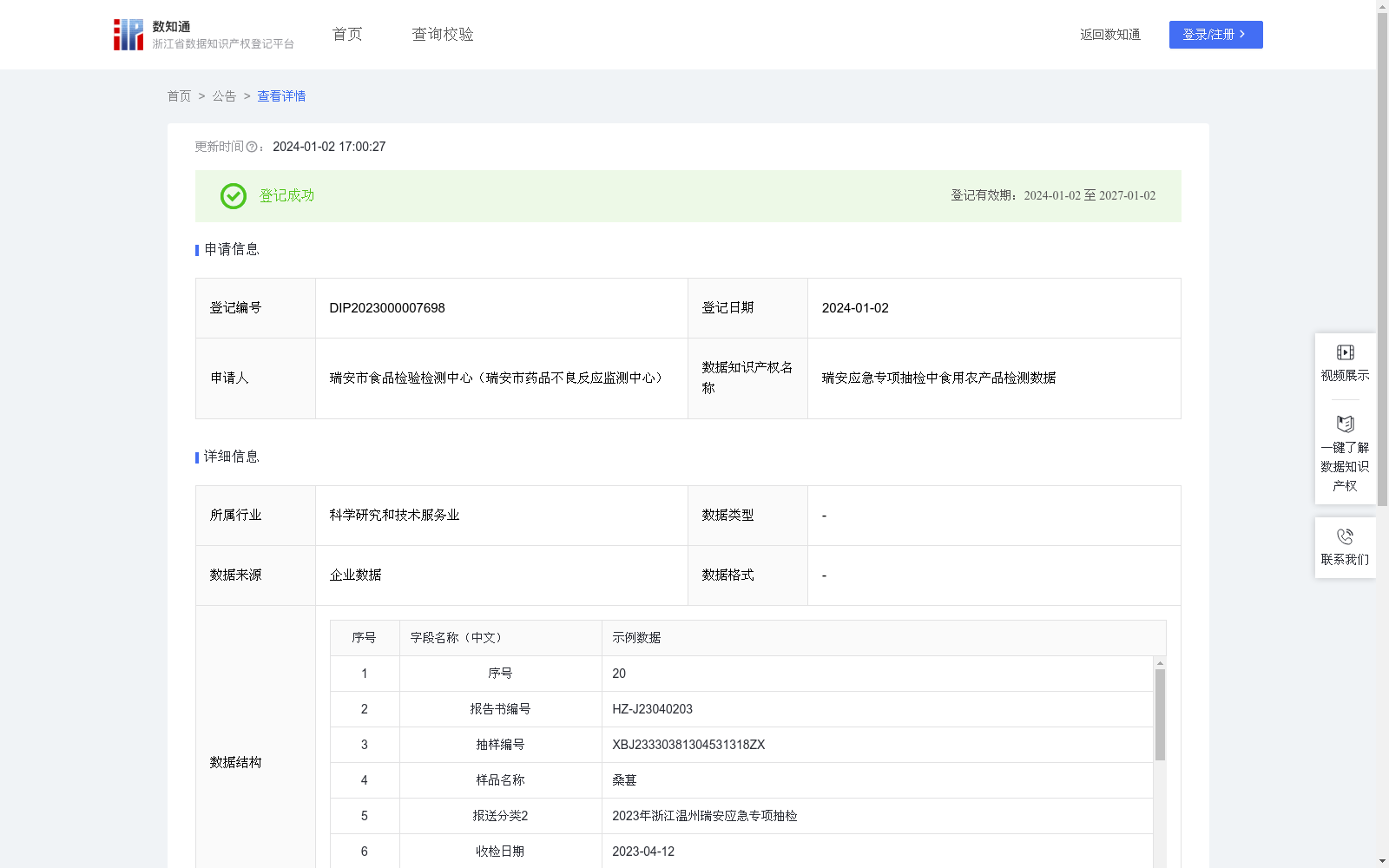Click the data table scrollbar up arrow
The width and height of the screenshot is (1389, 868).
pyautogui.click(x=1160, y=662)
